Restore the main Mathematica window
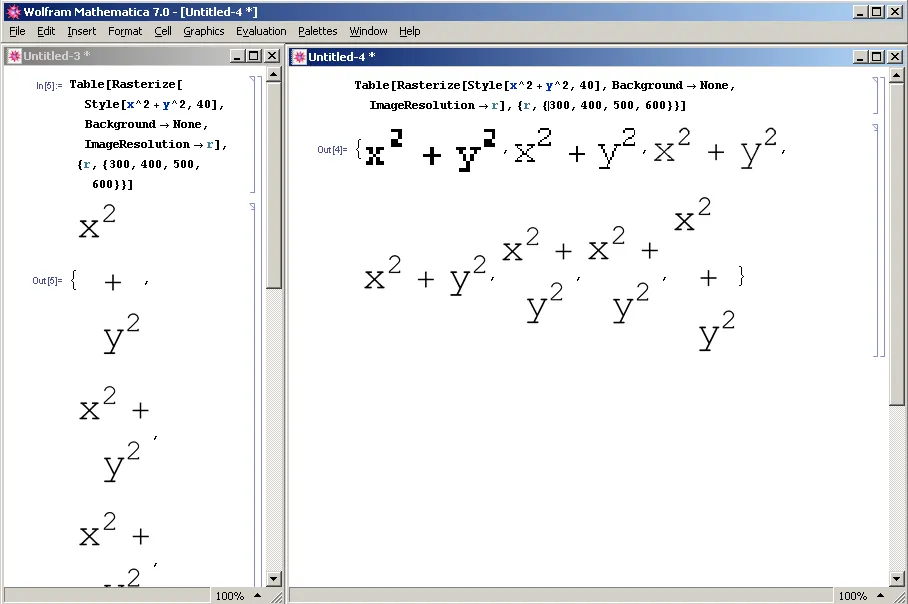Viewport: 908px width, 604px height. [877, 12]
